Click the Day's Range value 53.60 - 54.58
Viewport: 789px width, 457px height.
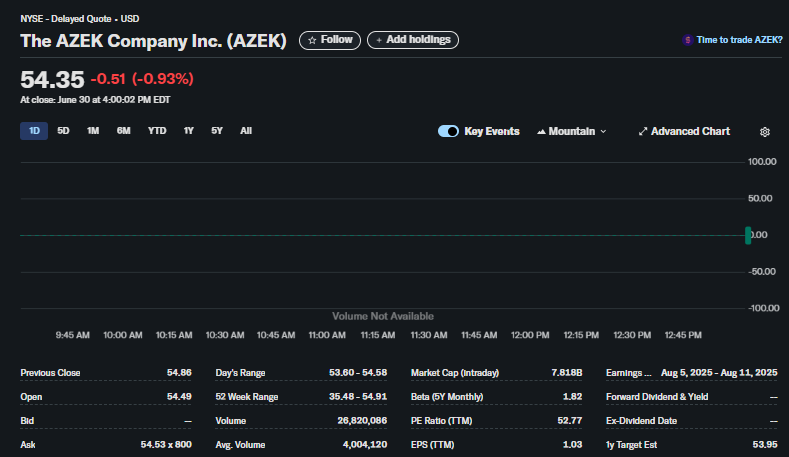point(358,373)
